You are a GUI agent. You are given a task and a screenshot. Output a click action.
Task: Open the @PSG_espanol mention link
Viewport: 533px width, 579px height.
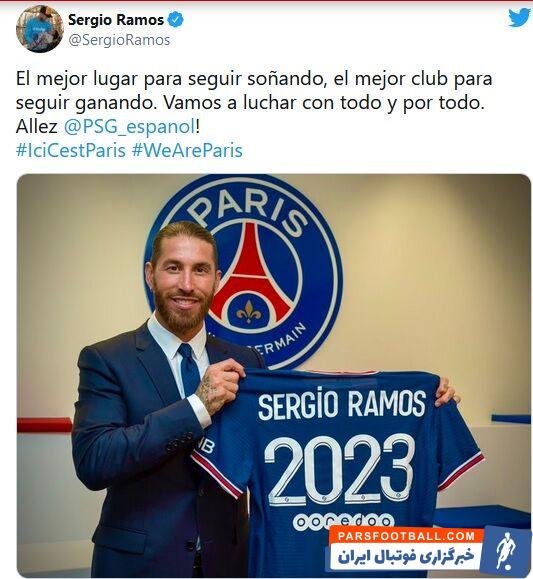(129, 127)
